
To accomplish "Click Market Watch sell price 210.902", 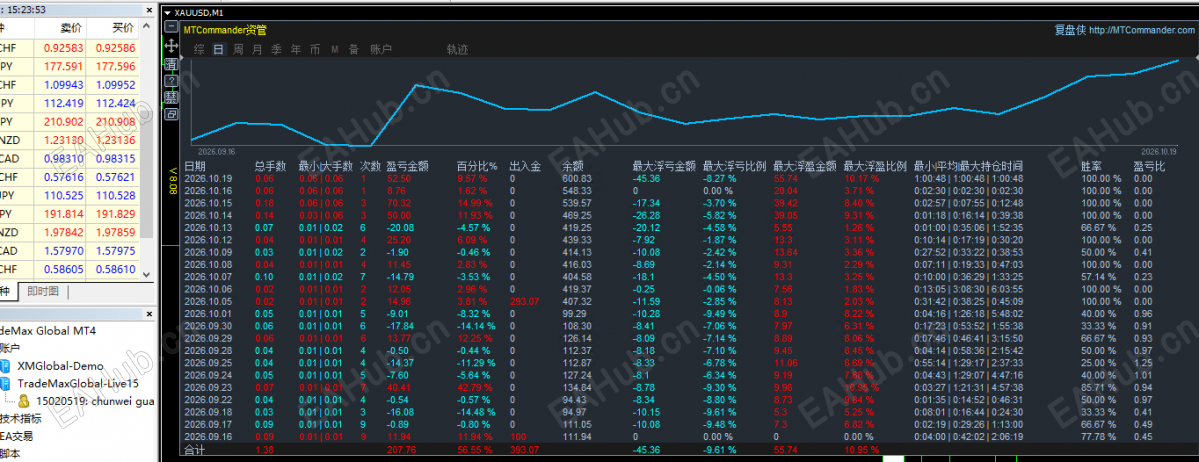I will pos(63,122).
